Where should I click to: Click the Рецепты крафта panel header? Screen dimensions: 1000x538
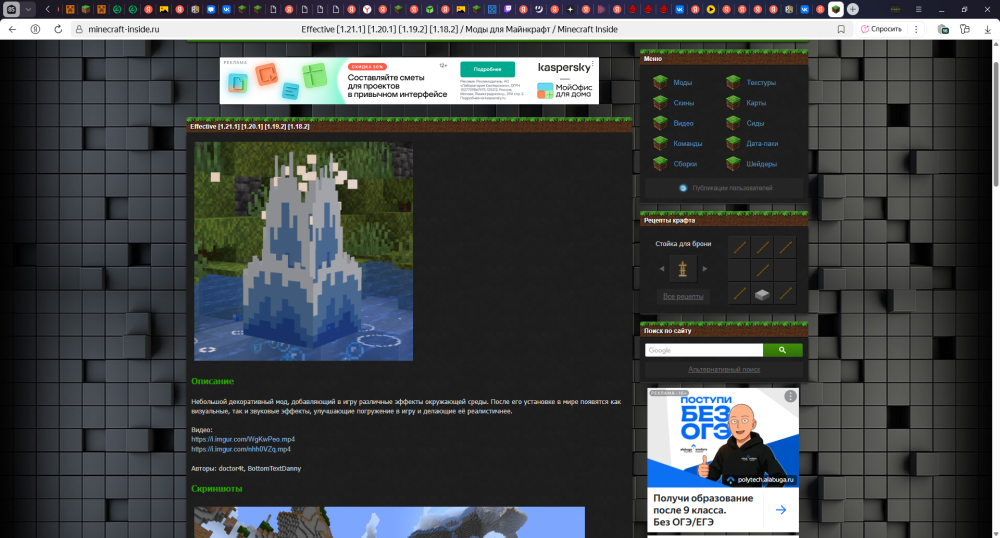[724, 221]
